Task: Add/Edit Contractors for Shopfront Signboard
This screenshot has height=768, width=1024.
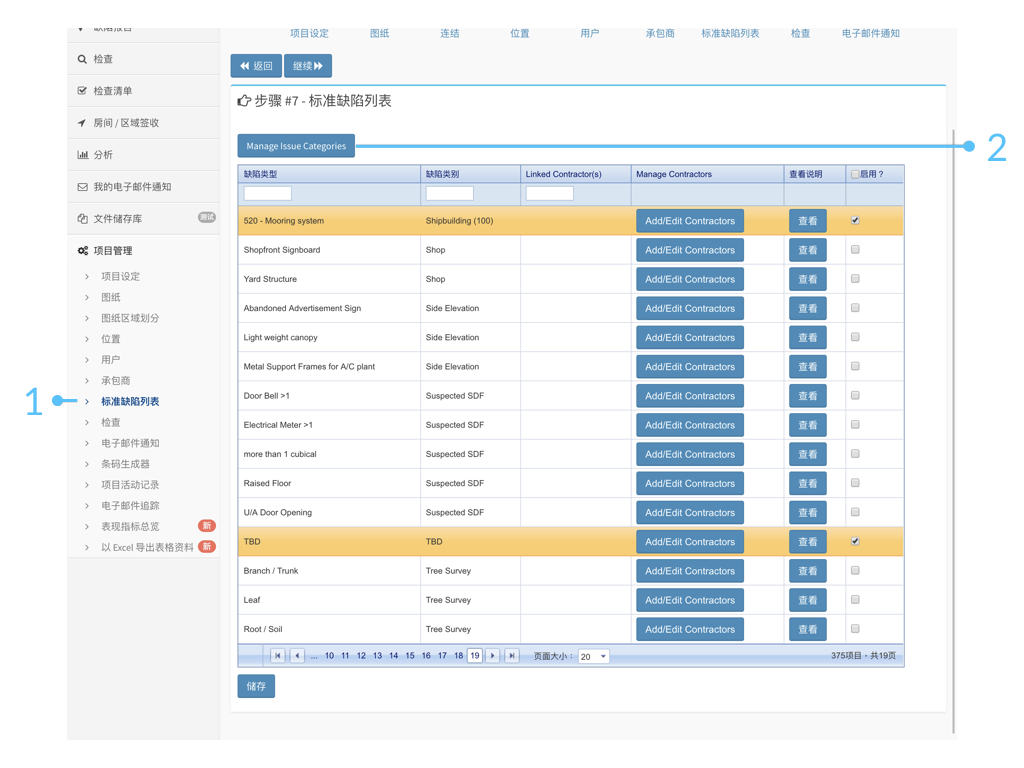Action: click(x=690, y=250)
